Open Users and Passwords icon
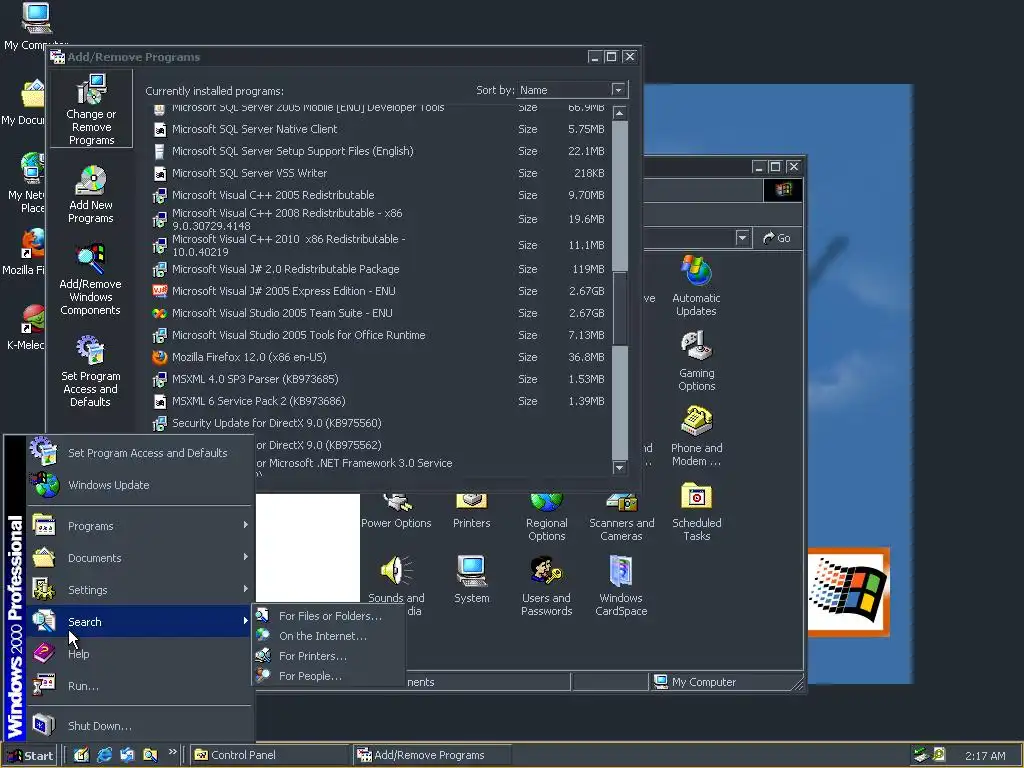This screenshot has width=1024, height=768. click(x=547, y=586)
